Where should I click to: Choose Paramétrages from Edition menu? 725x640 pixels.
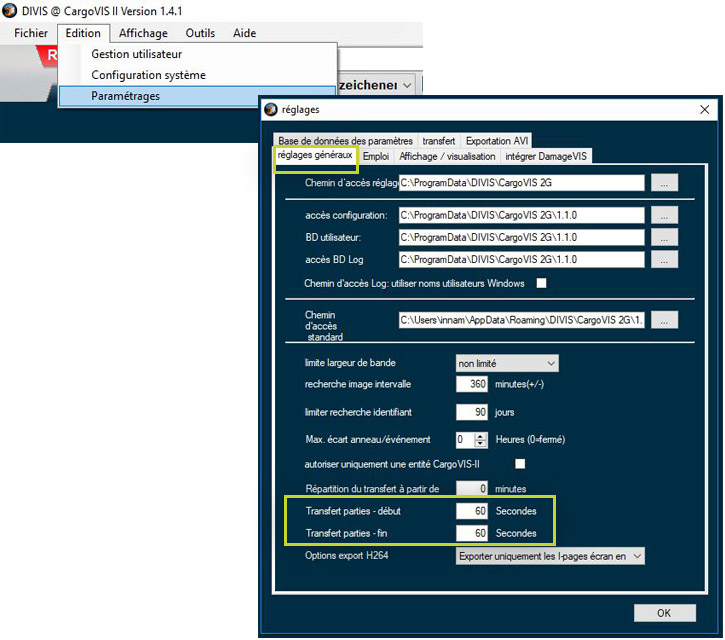[197, 96]
